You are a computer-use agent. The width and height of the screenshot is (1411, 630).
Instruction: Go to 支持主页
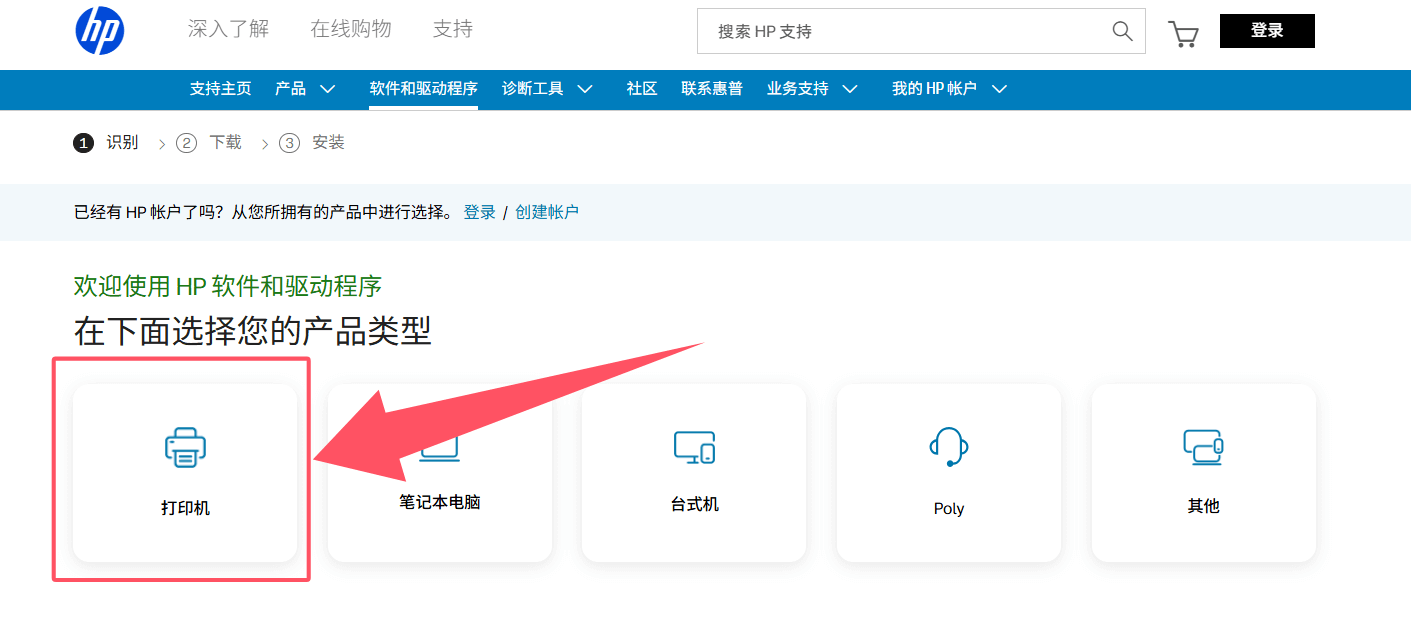(x=221, y=89)
